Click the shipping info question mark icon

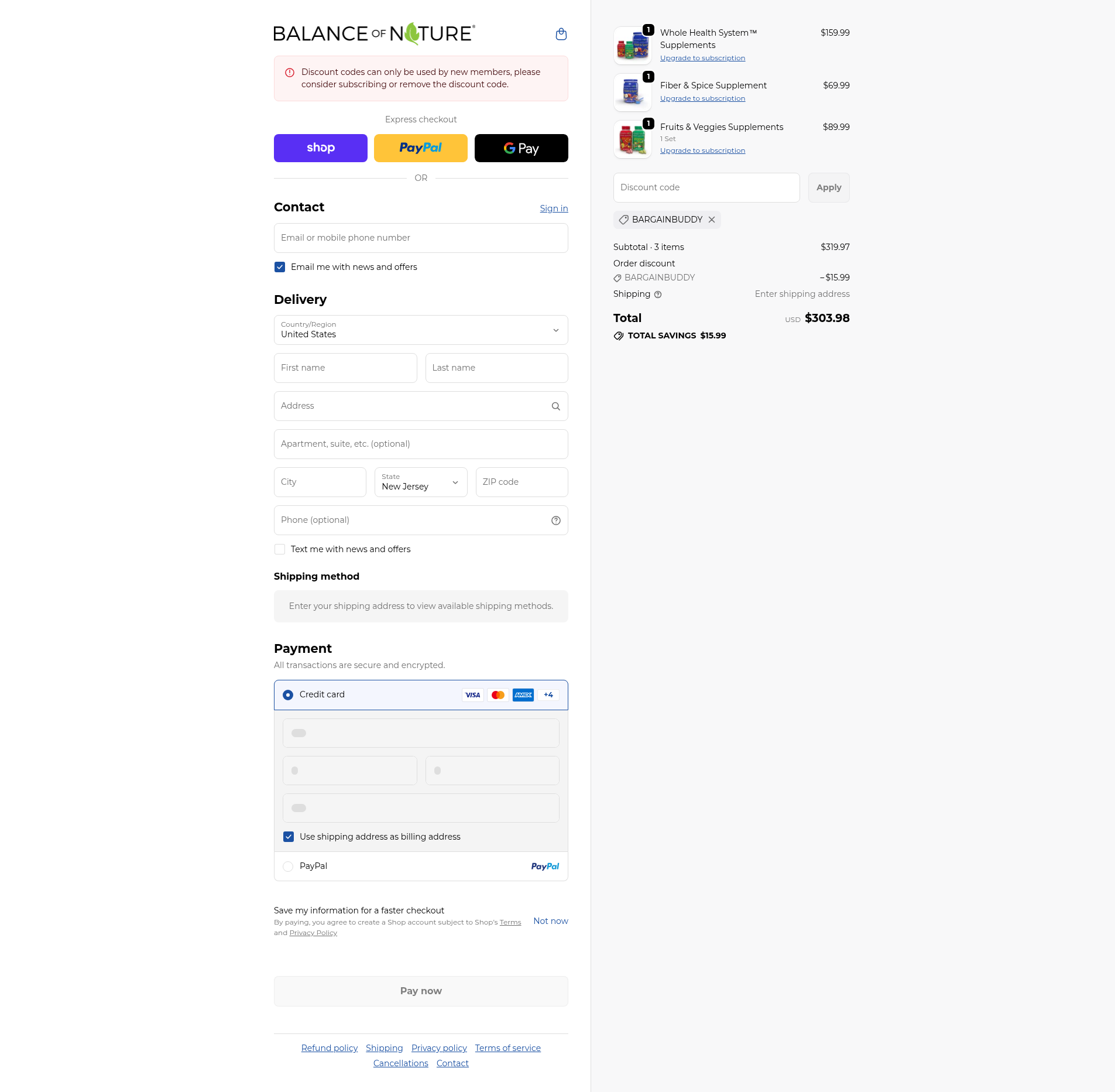point(658,295)
